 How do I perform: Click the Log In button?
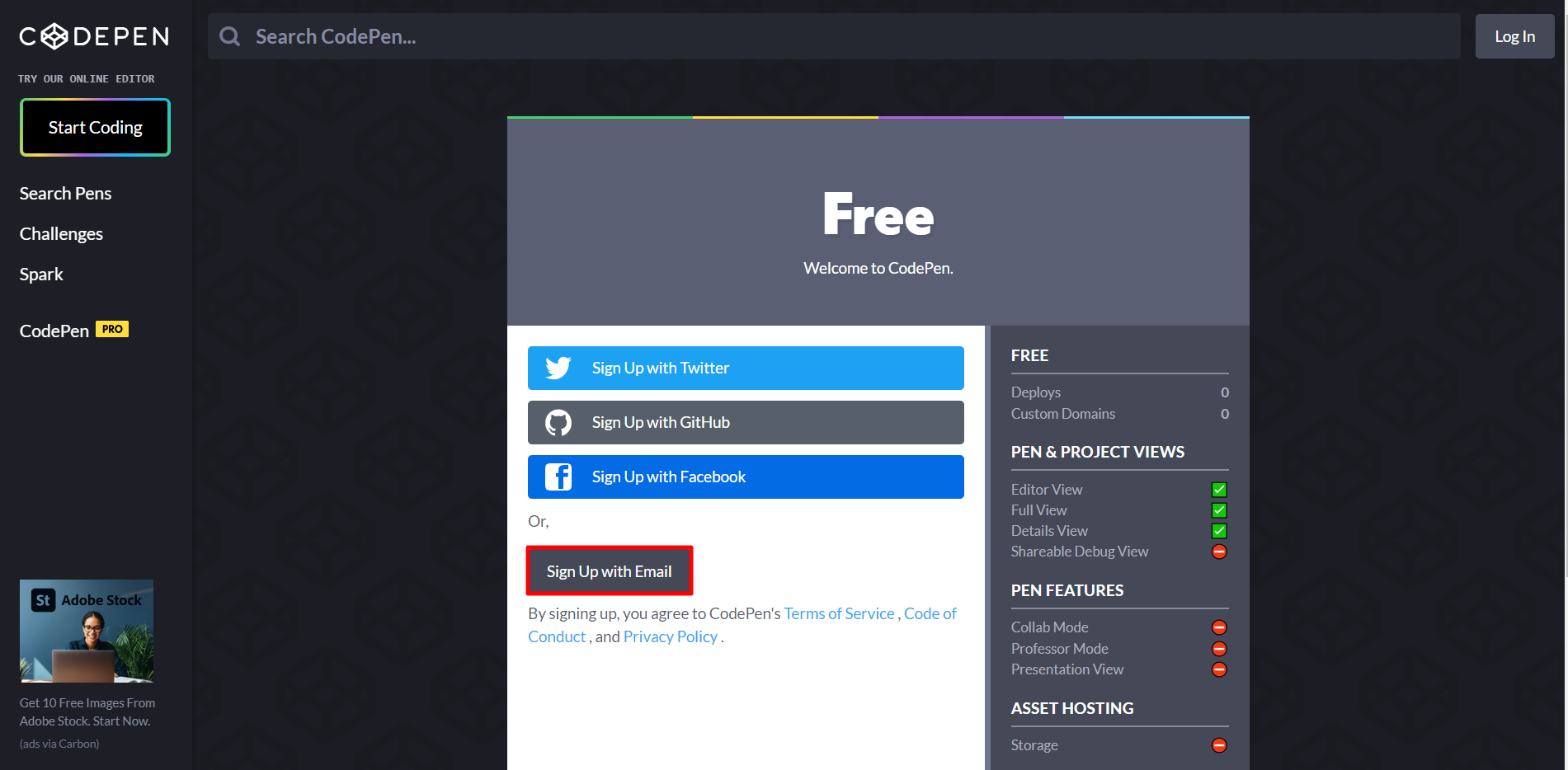click(1514, 36)
